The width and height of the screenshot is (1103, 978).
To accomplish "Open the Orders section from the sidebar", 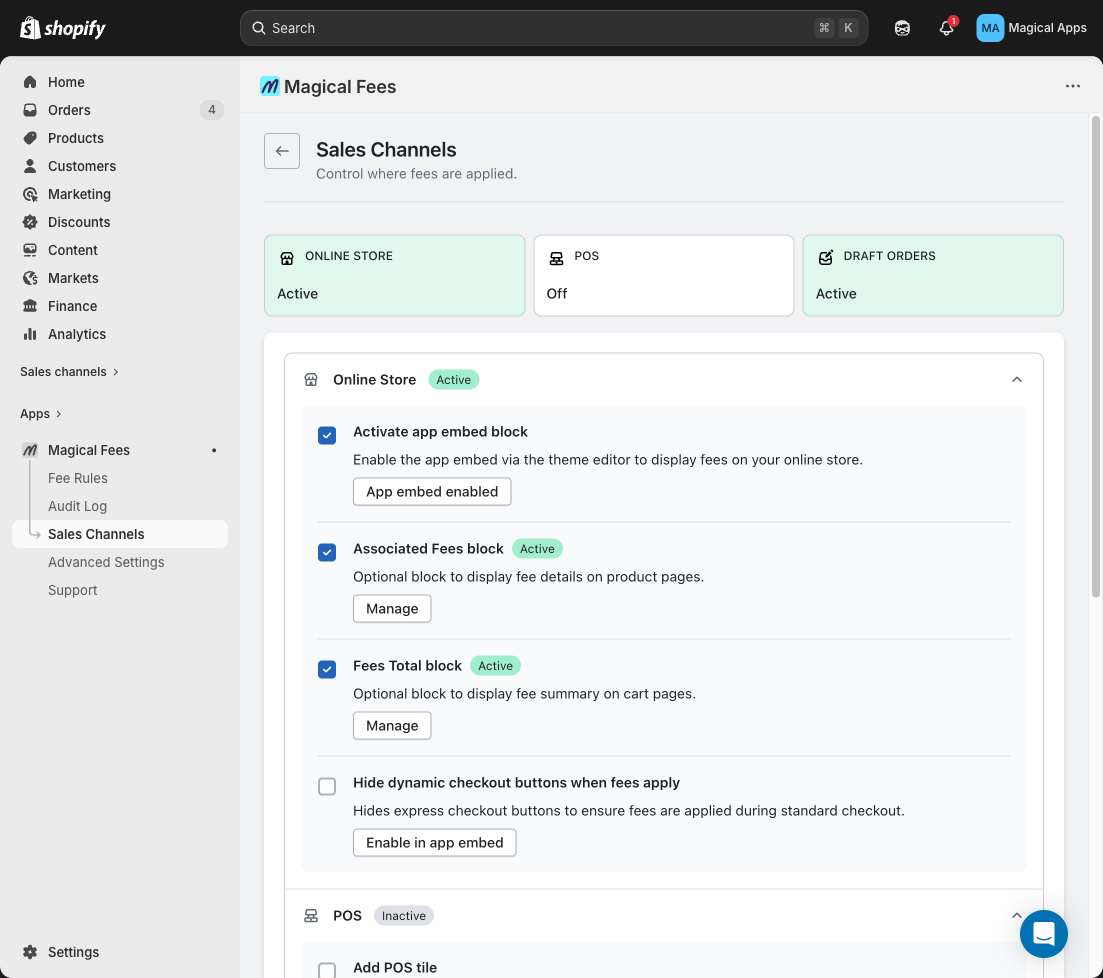I will tap(68, 110).
